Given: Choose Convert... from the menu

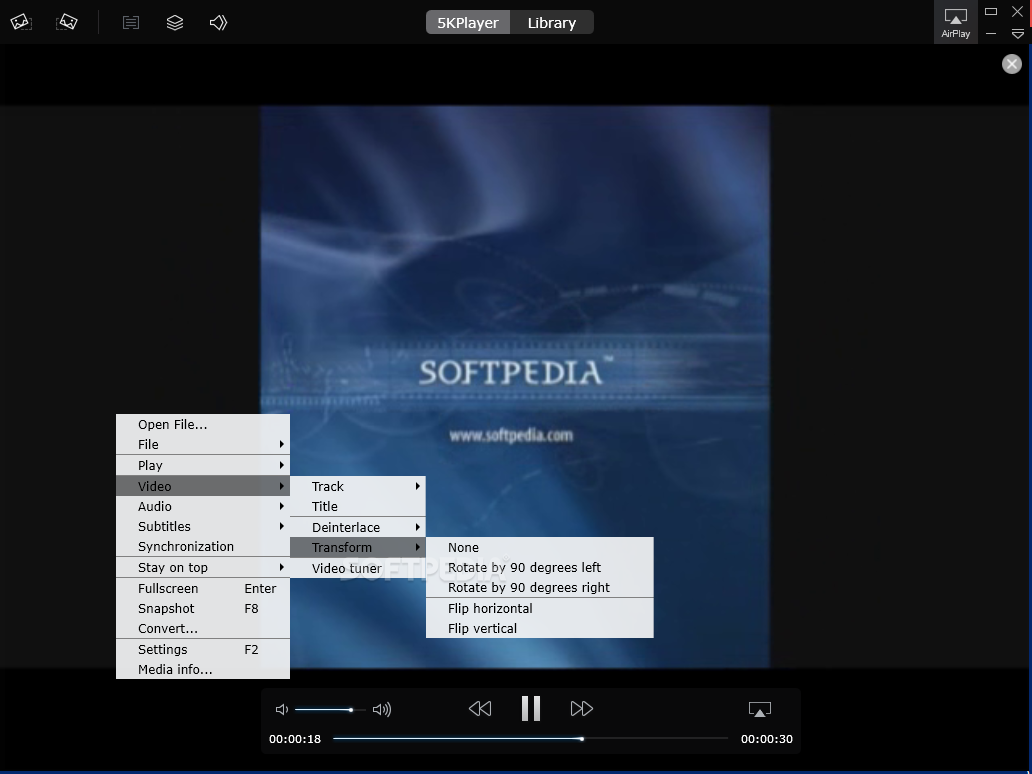Looking at the screenshot, I should pyautogui.click(x=203, y=629).
